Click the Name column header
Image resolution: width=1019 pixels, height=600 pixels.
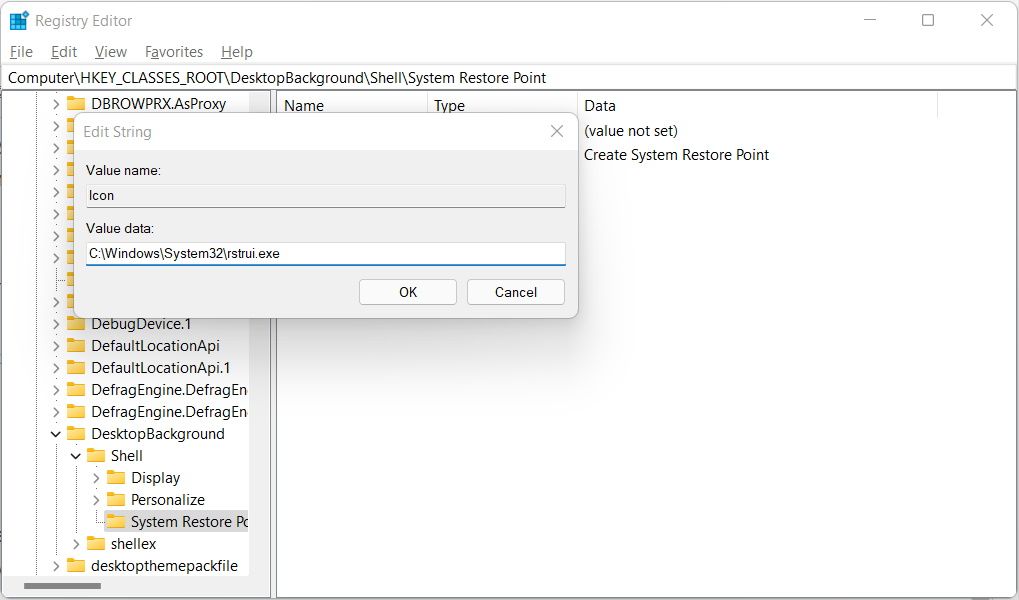[x=352, y=105]
